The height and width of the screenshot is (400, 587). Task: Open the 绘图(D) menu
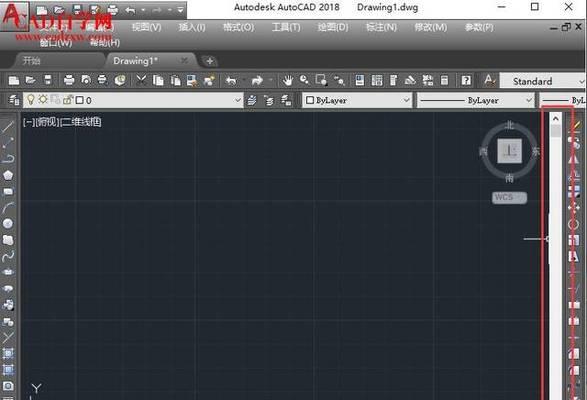333,27
